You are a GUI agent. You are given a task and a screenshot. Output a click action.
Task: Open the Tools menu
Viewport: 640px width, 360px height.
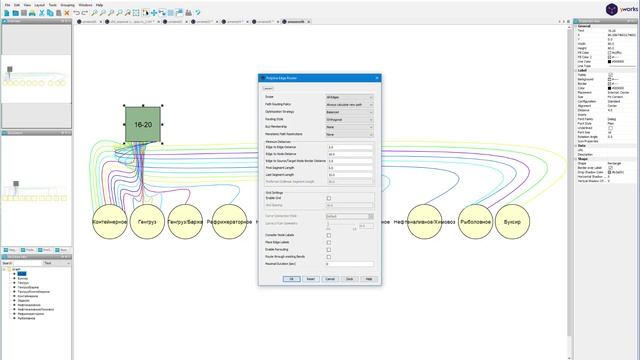(x=53, y=5)
